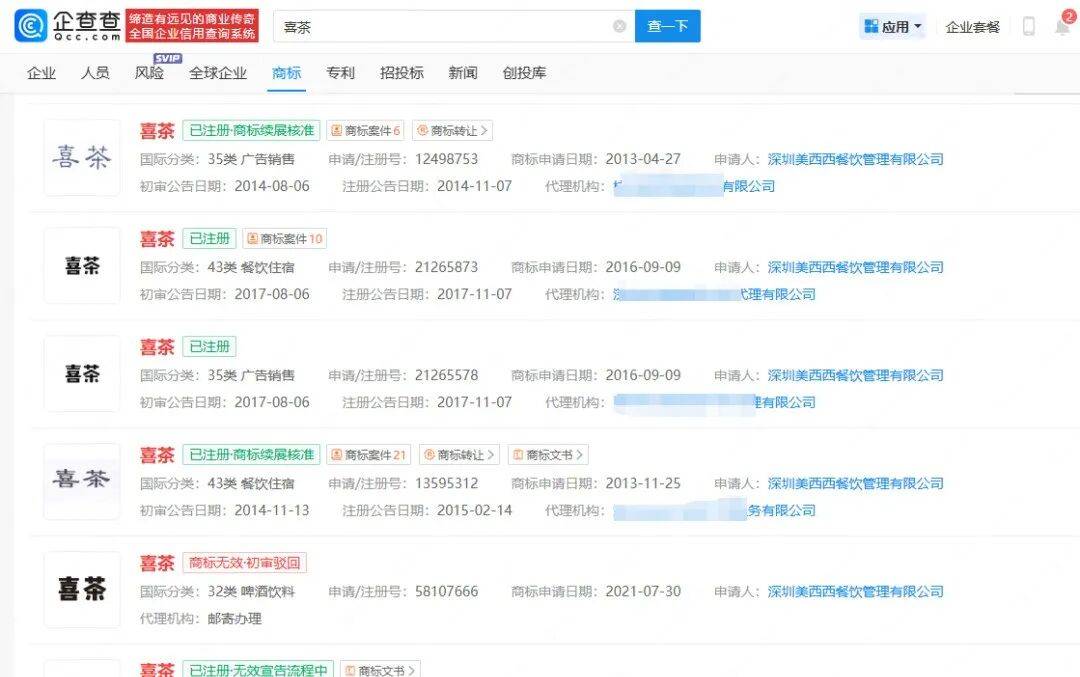Click the search field containing 喜茶

point(440,27)
